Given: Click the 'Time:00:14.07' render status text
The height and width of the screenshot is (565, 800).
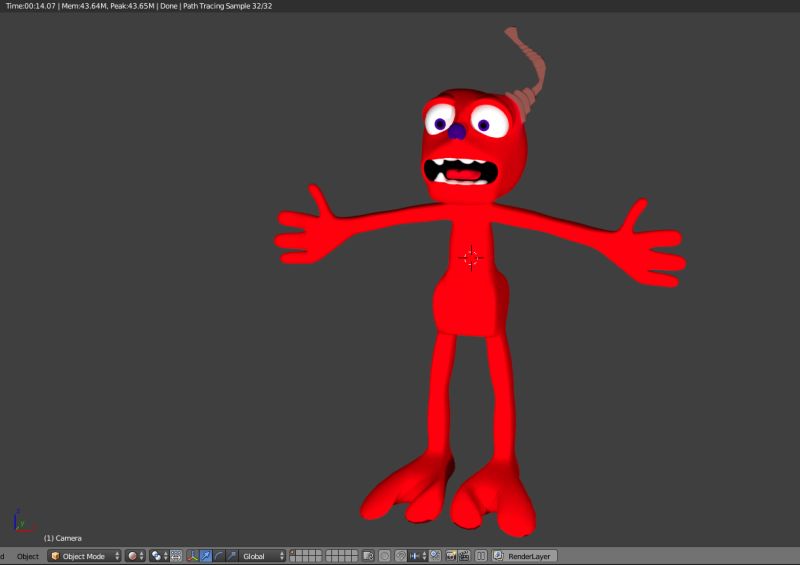Looking at the screenshot, I should (x=31, y=6).
